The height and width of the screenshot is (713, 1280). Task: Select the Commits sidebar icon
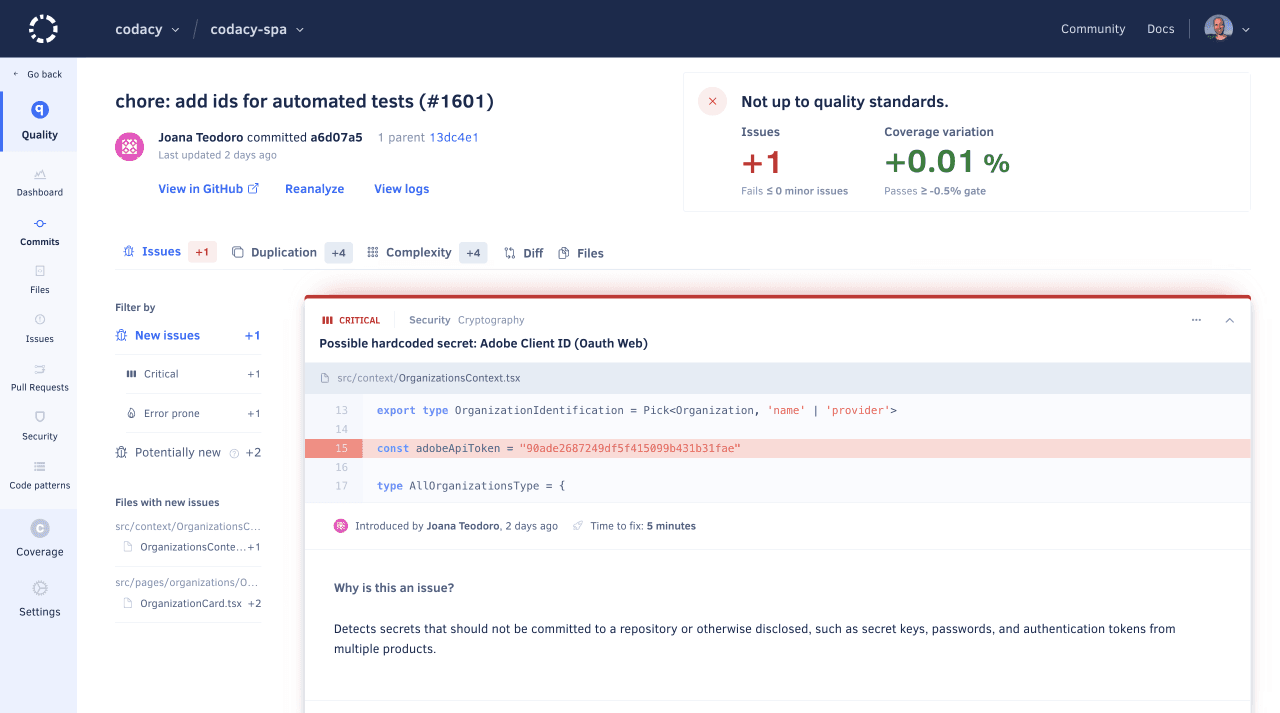39,231
